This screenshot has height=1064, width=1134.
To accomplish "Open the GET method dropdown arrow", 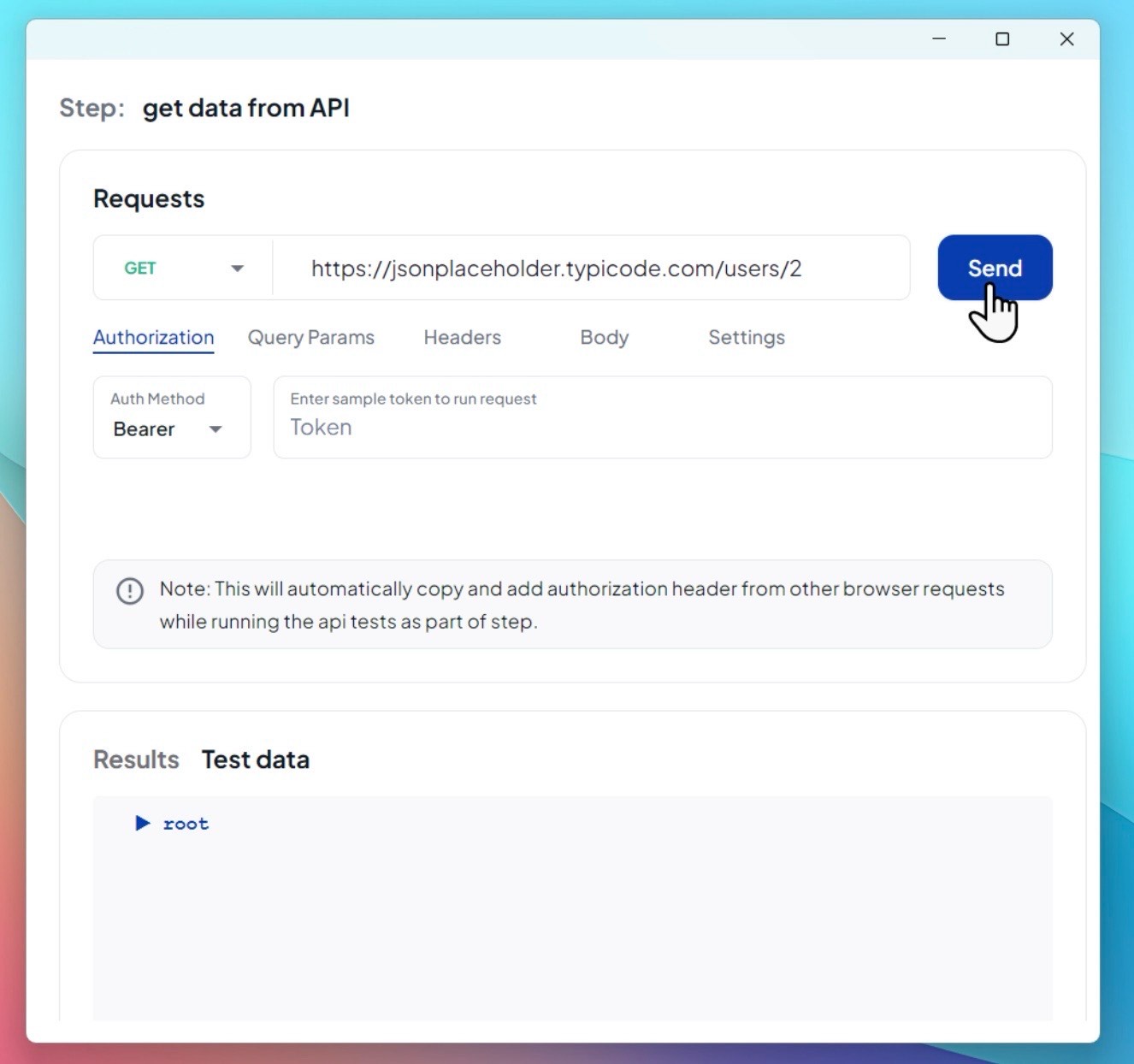I will coord(237,268).
